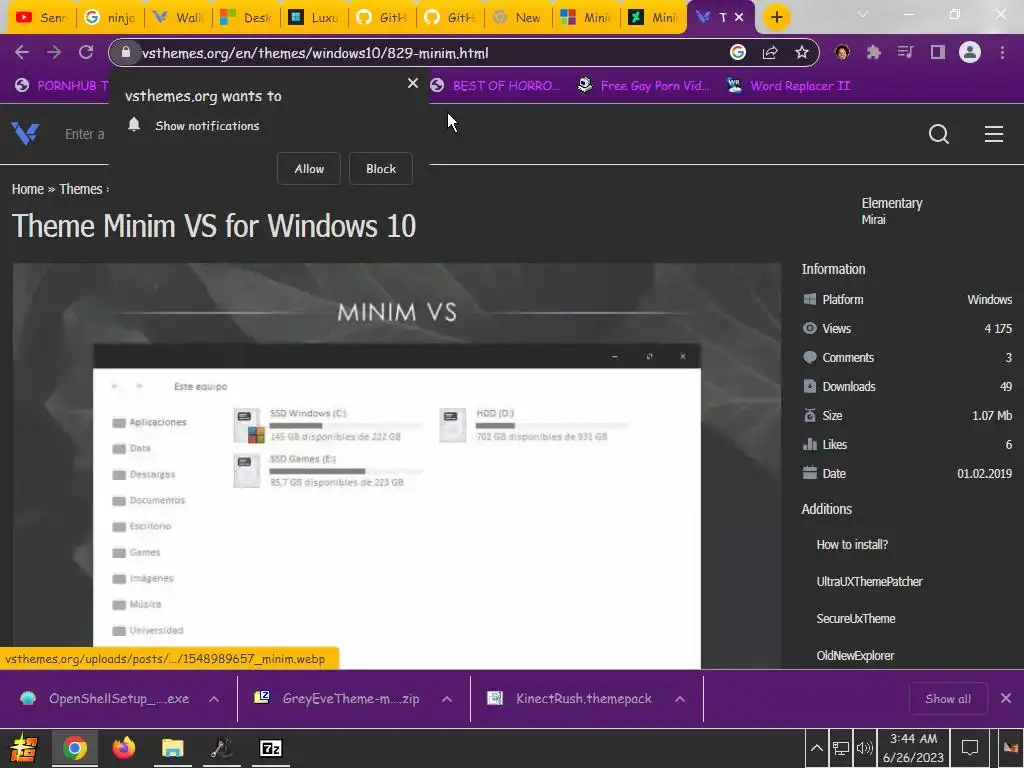Show hidden system tray icons
This screenshot has width=1024, height=768.
816,748
